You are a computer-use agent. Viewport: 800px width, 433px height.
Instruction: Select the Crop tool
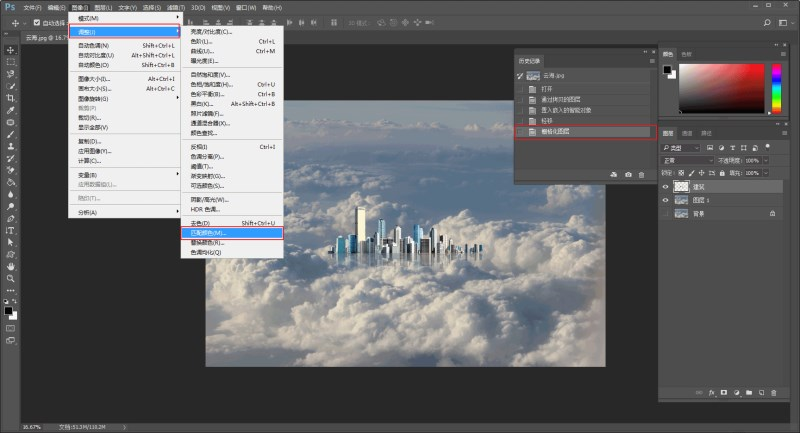[x=10, y=98]
